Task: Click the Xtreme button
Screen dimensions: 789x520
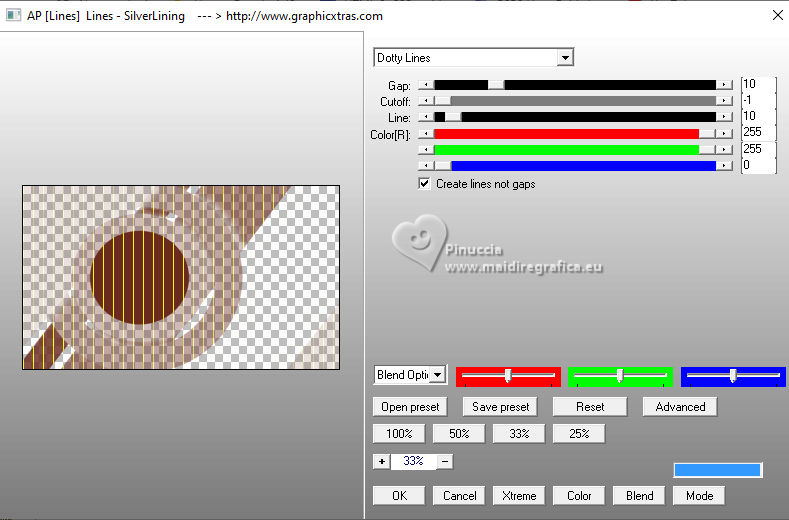Action: 519,496
